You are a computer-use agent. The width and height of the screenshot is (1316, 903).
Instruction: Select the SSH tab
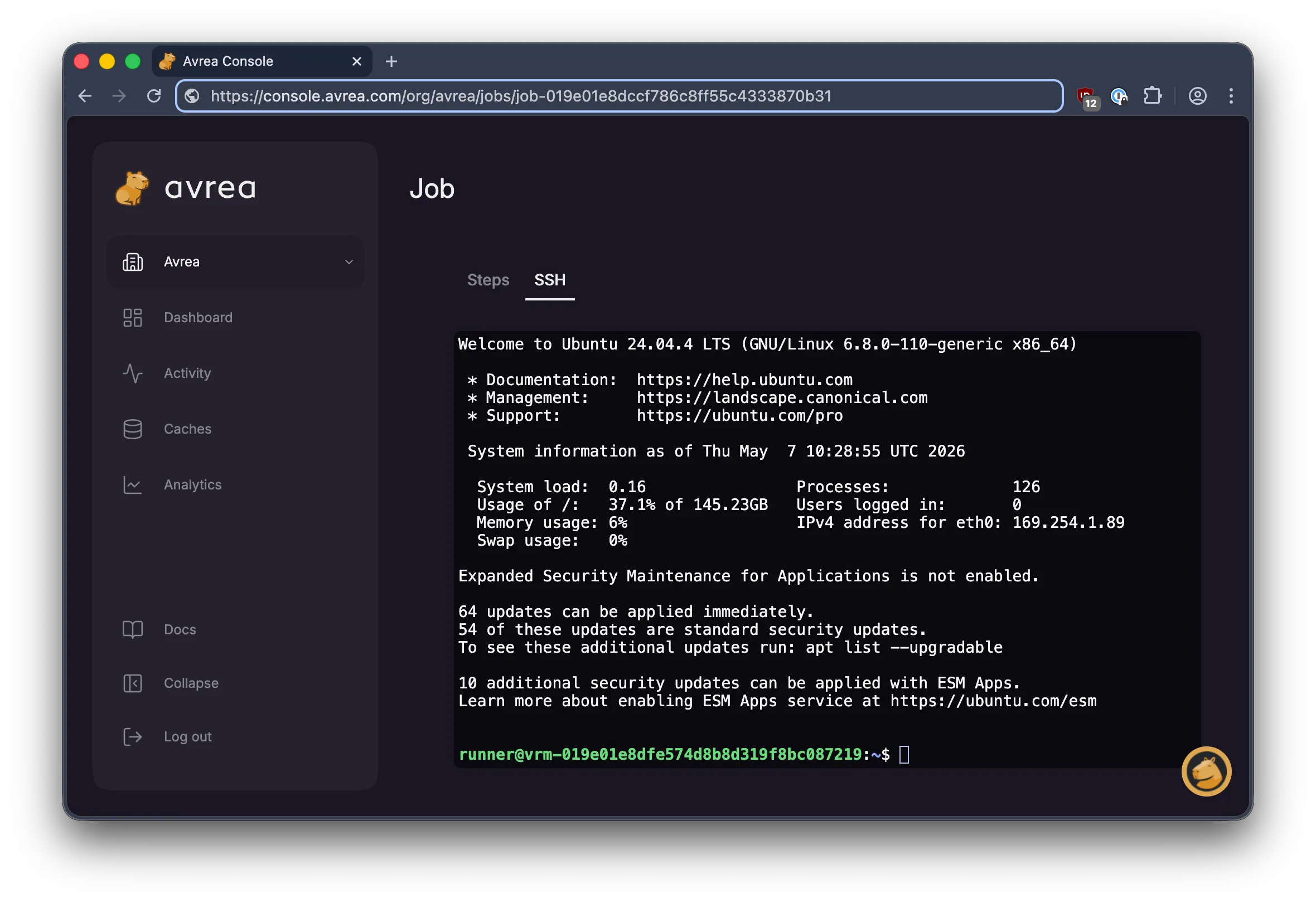click(x=550, y=280)
